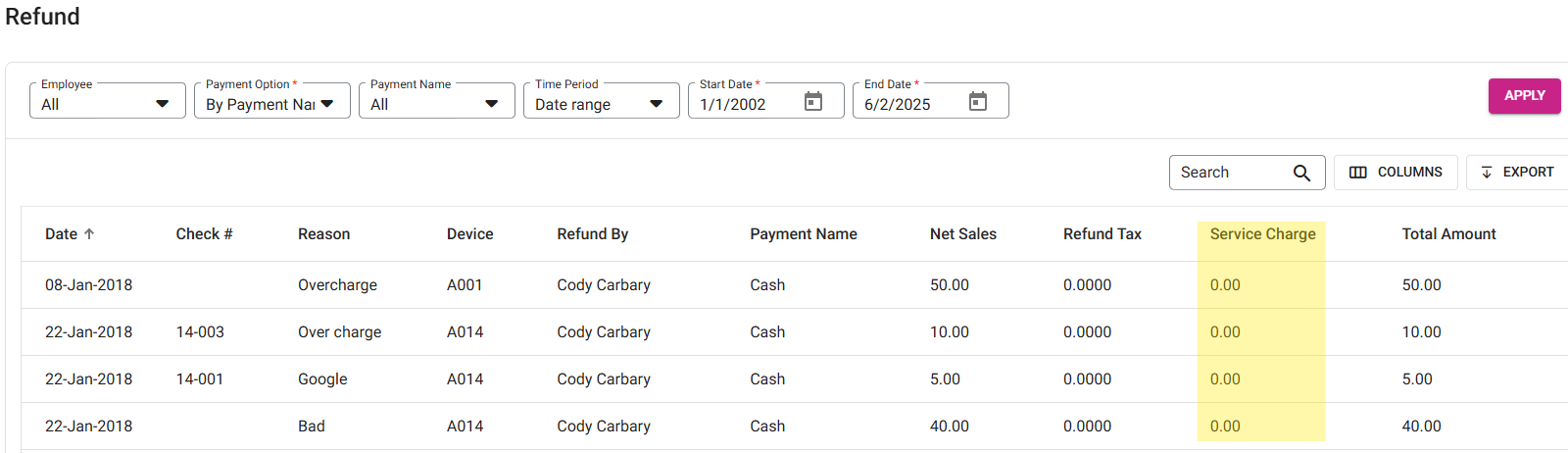The width and height of the screenshot is (1568, 453).
Task: Select the row with check number 14-003
Action: pyautogui.click(x=200, y=332)
